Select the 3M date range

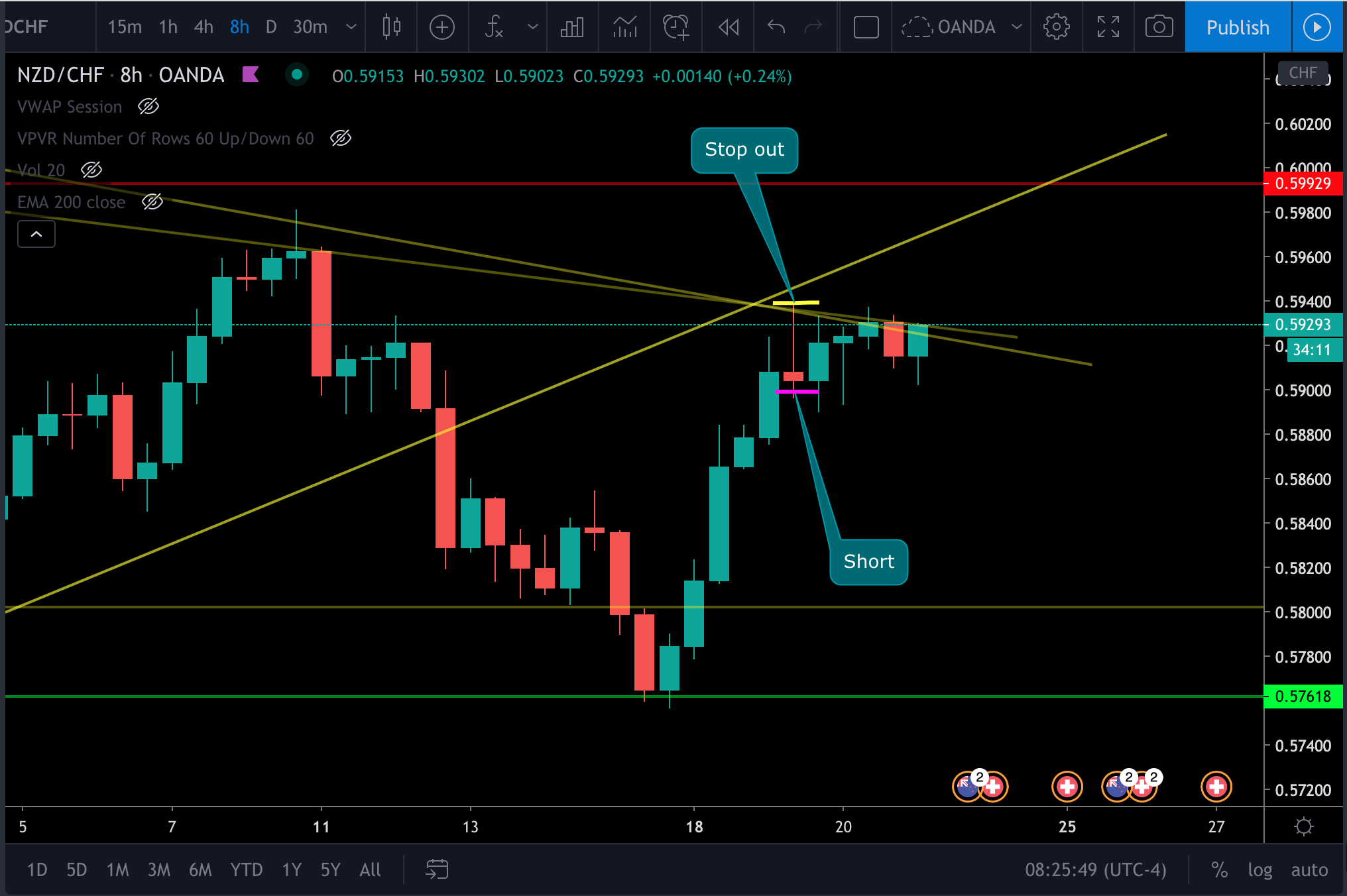(158, 869)
